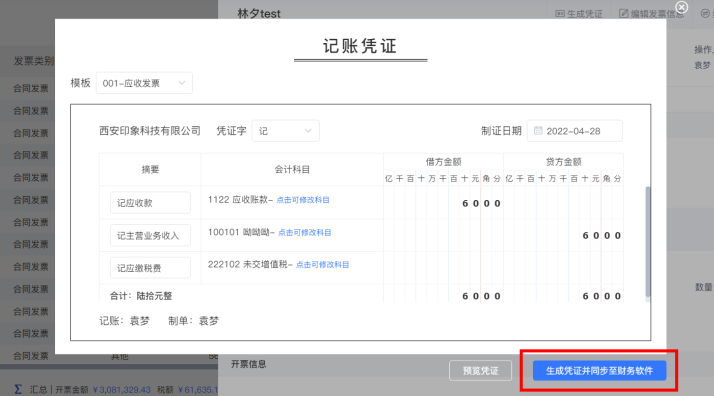Edit the 记主营业务收入 summary field
This screenshot has height=396, width=714.
[x=150, y=235]
